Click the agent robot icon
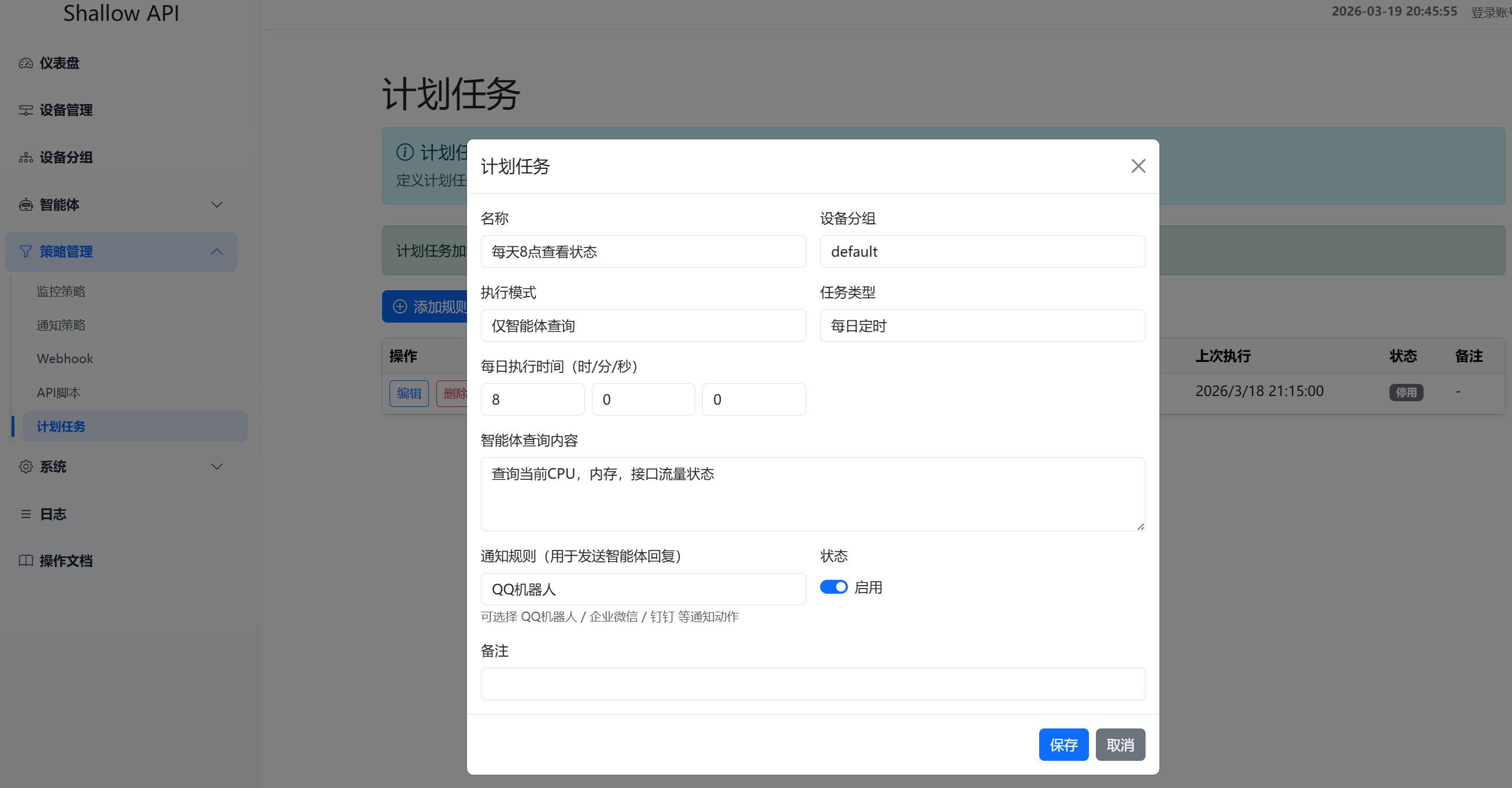1512x788 pixels. (x=26, y=205)
